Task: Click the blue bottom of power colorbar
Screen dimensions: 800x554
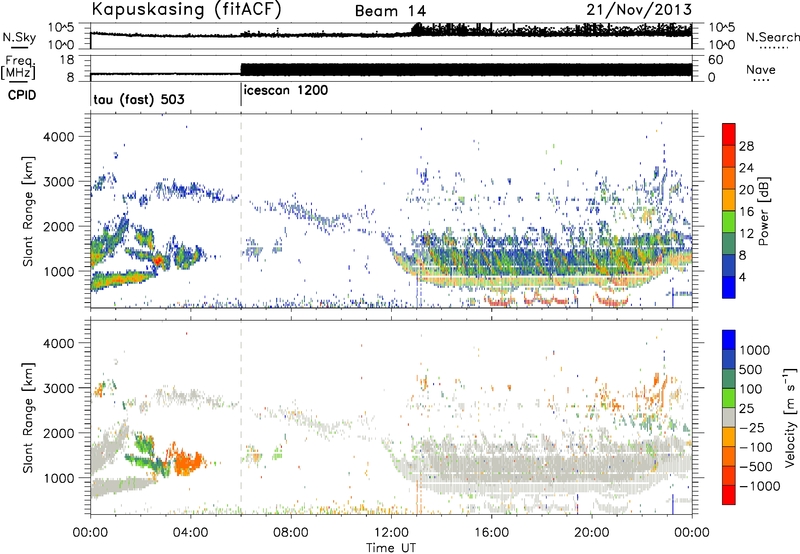Action: (729, 287)
